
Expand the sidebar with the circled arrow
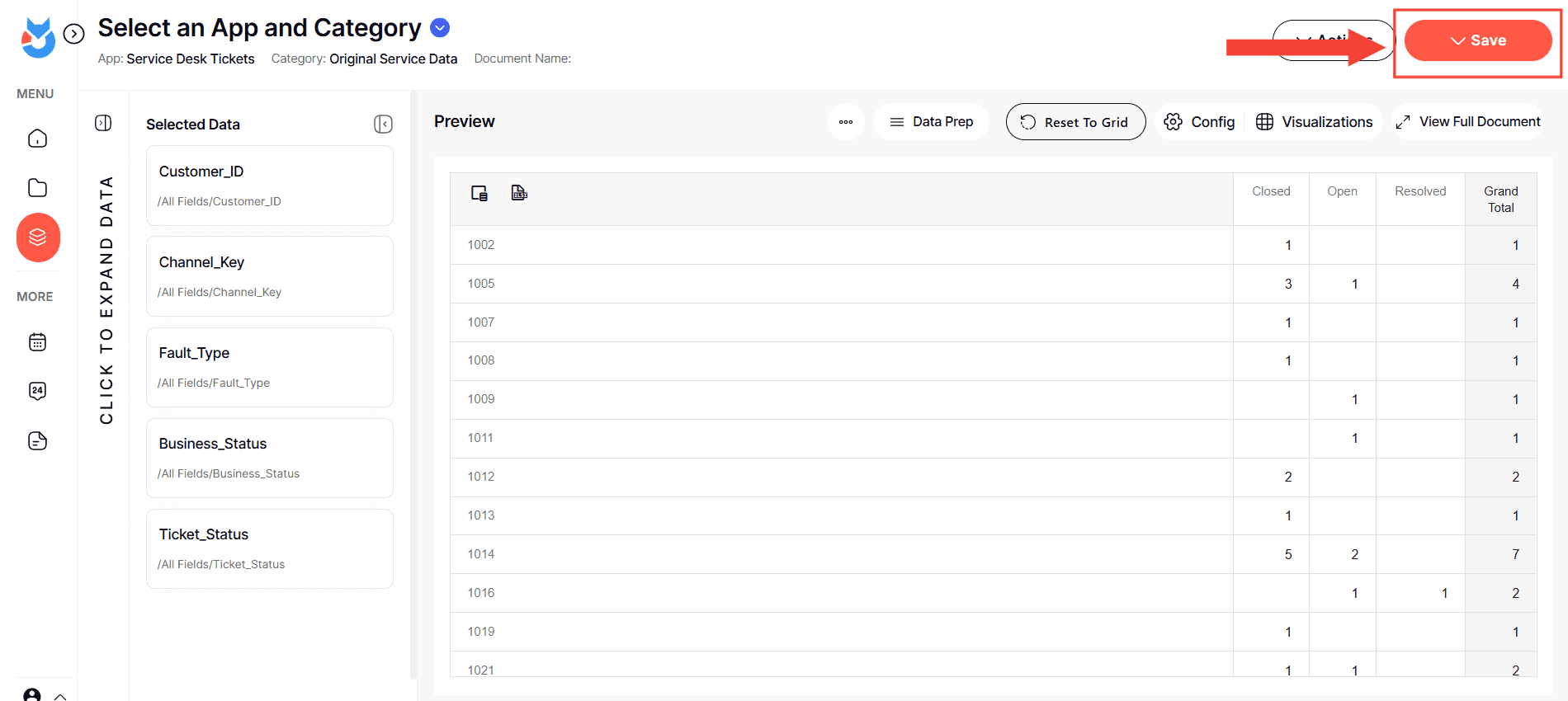click(x=74, y=34)
